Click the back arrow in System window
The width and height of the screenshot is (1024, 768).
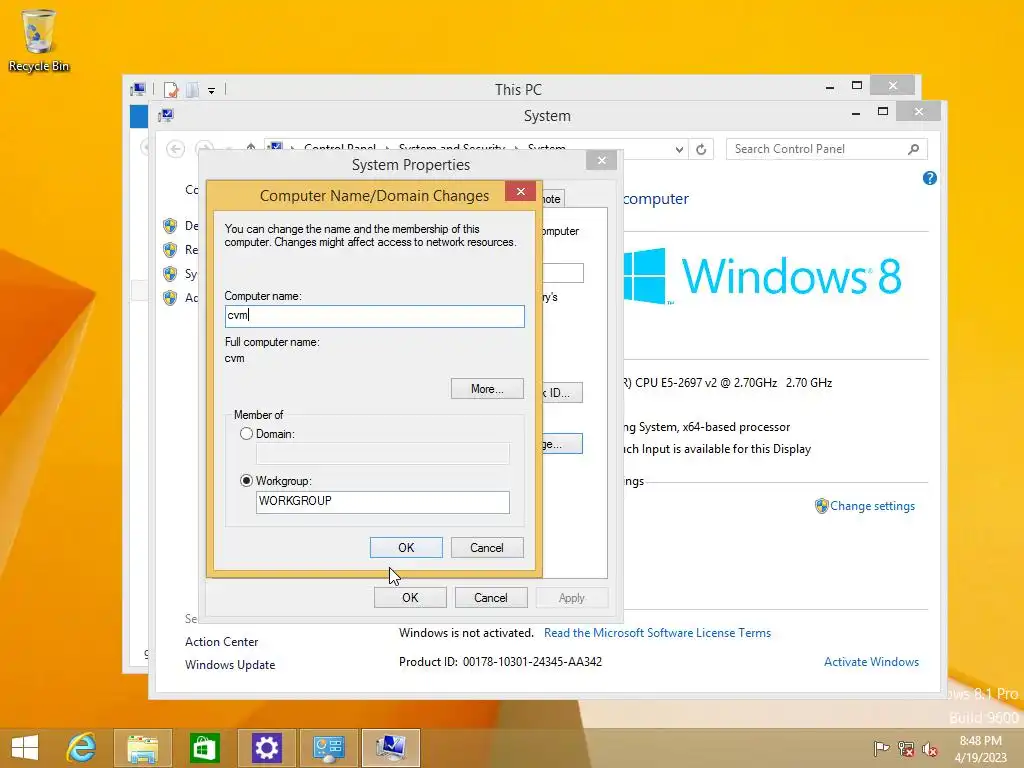click(175, 150)
